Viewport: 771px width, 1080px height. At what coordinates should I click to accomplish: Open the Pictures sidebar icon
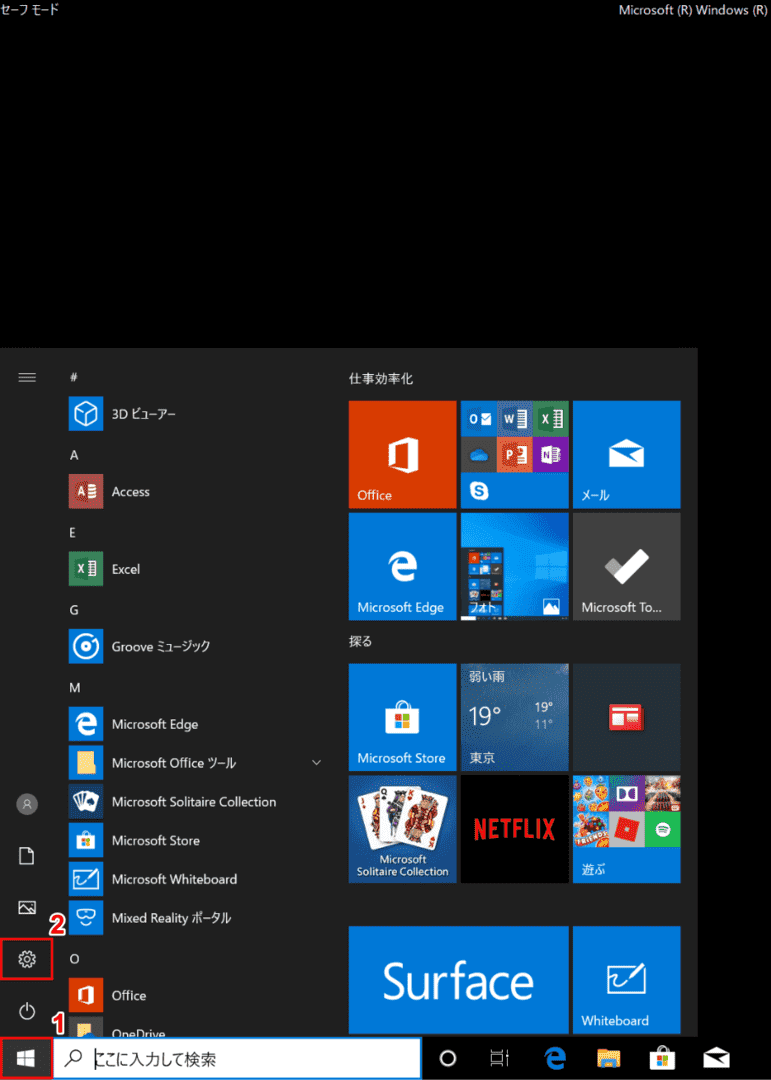pyautogui.click(x=27, y=907)
